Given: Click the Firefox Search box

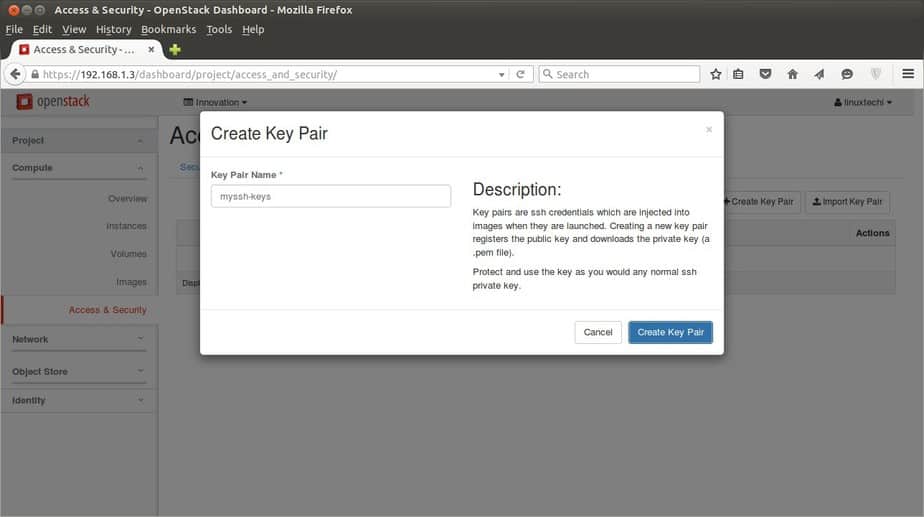Looking at the screenshot, I should tap(619, 74).
